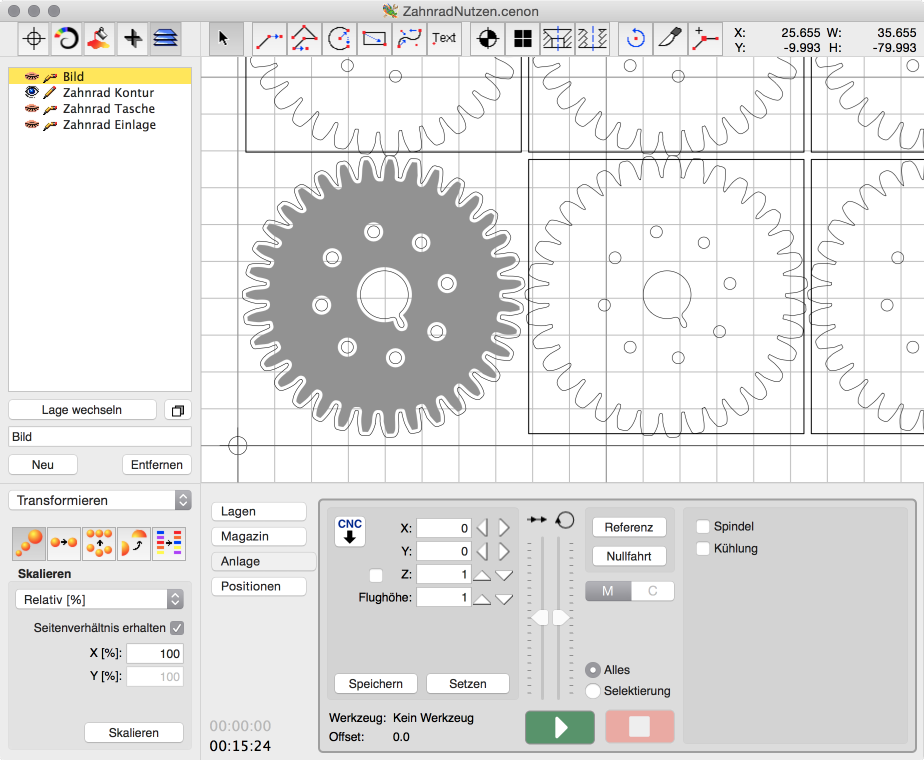Uncheck Seitenverhältnis erhalten checkbox
Viewport: 924px width, 760px height.
177,628
